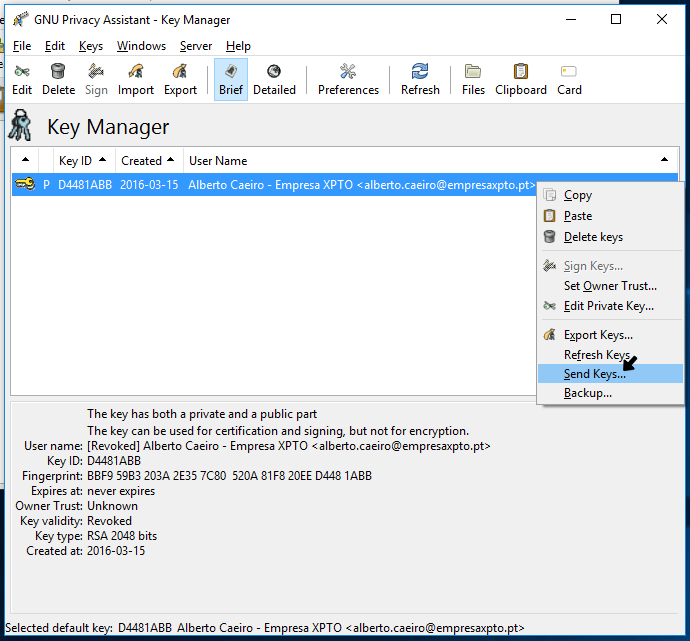Click Key validity Revoked value
The height and width of the screenshot is (641, 690).
[109, 520]
